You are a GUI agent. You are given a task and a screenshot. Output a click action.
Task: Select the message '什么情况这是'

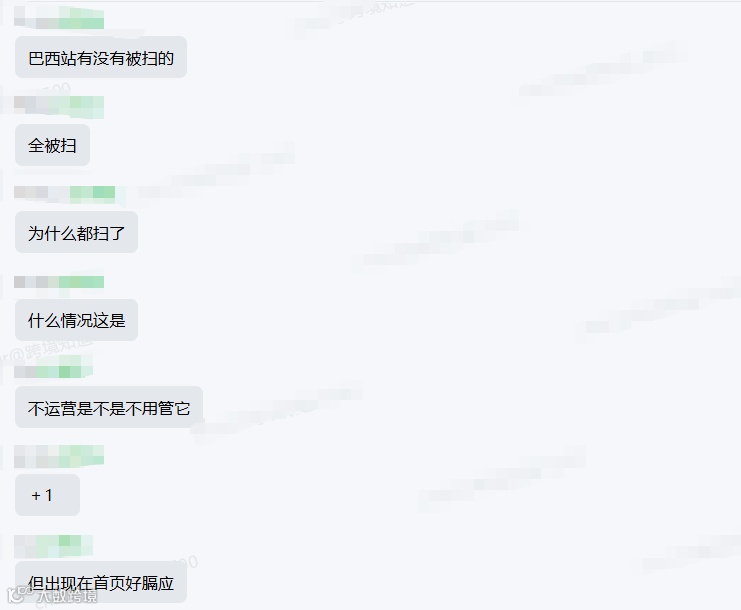tap(76, 320)
